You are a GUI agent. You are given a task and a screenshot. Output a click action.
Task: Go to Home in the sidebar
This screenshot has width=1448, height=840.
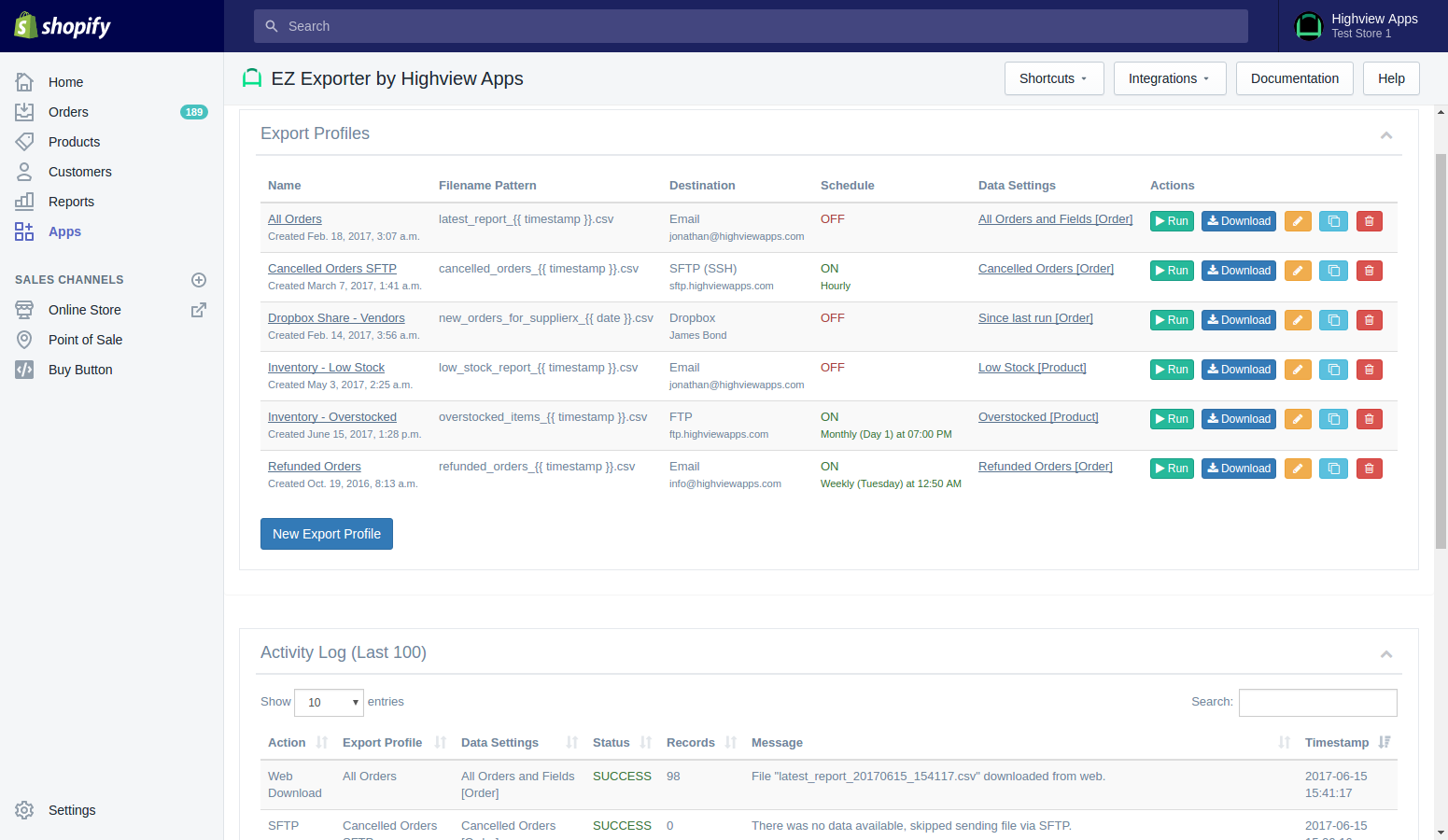[x=65, y=82]
